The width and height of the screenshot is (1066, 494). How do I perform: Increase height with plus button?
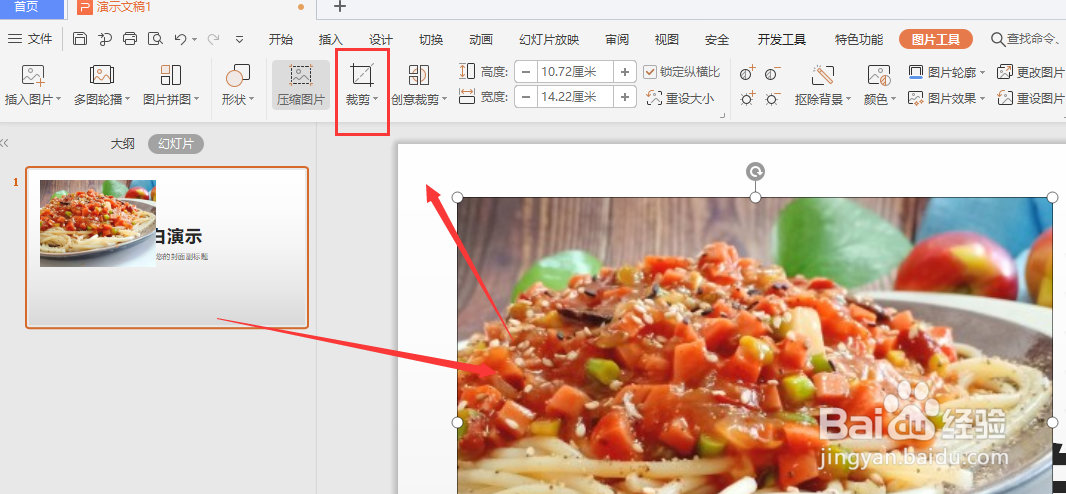coord(625,72)
